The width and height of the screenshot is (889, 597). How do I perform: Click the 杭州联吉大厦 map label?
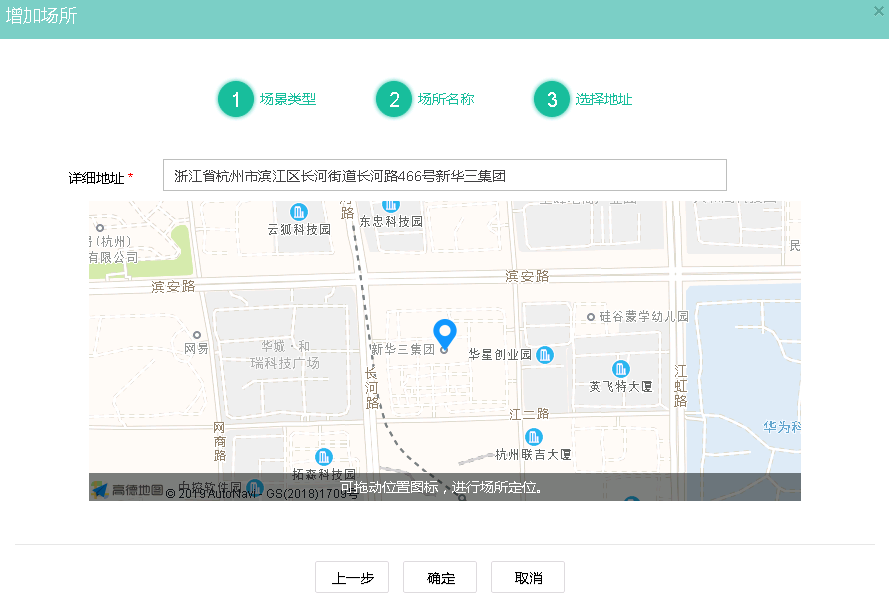(x=534, y=455)
